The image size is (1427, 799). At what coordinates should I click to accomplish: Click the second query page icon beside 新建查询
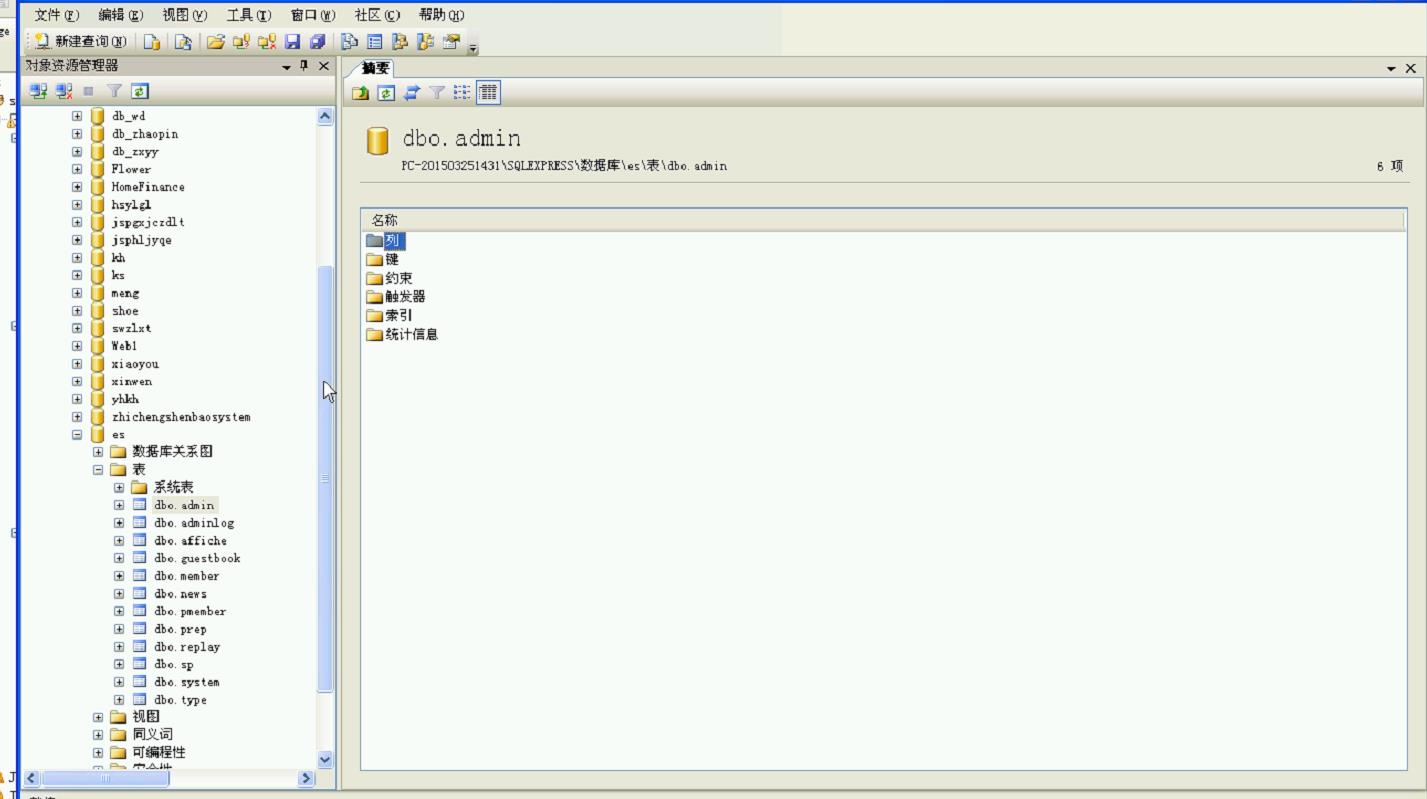[x=183, y=41]
